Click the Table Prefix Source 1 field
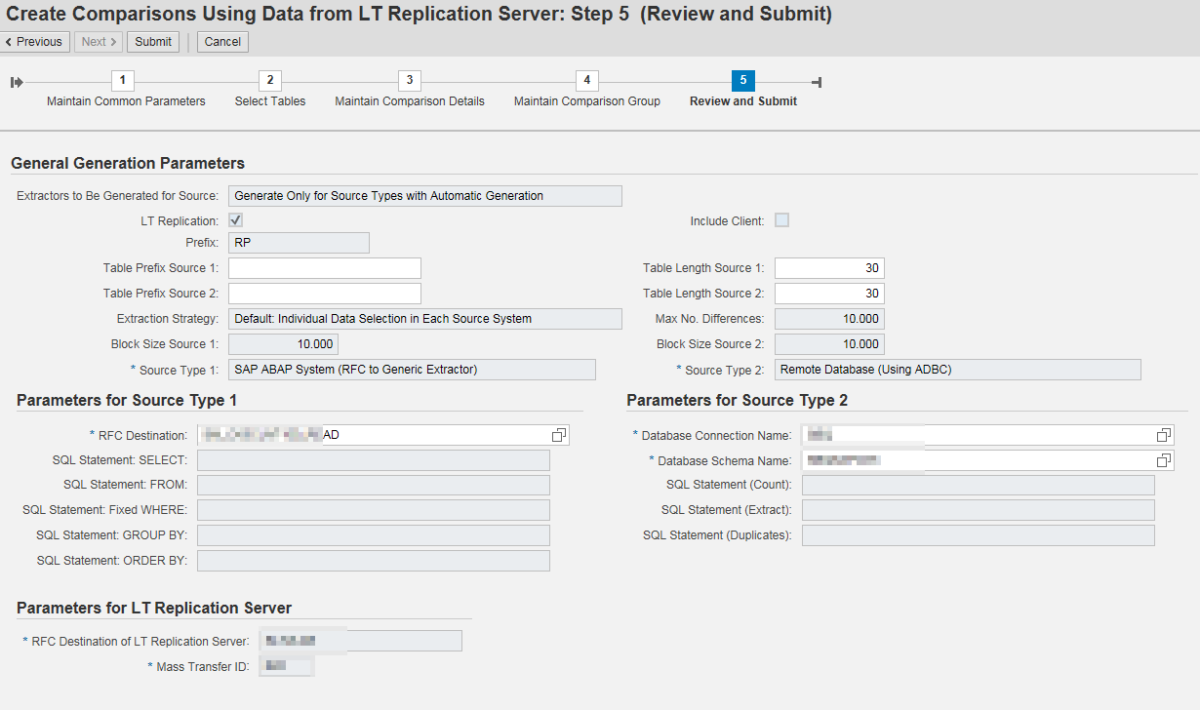This screenshot has width=1200, height=710. coord(324,268)
